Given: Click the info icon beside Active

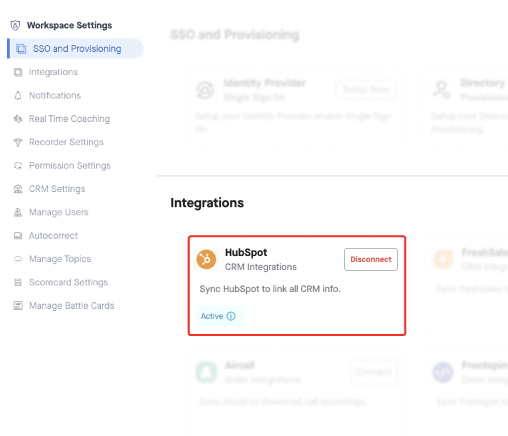Looking at the screenshot, I should point(231,316).
